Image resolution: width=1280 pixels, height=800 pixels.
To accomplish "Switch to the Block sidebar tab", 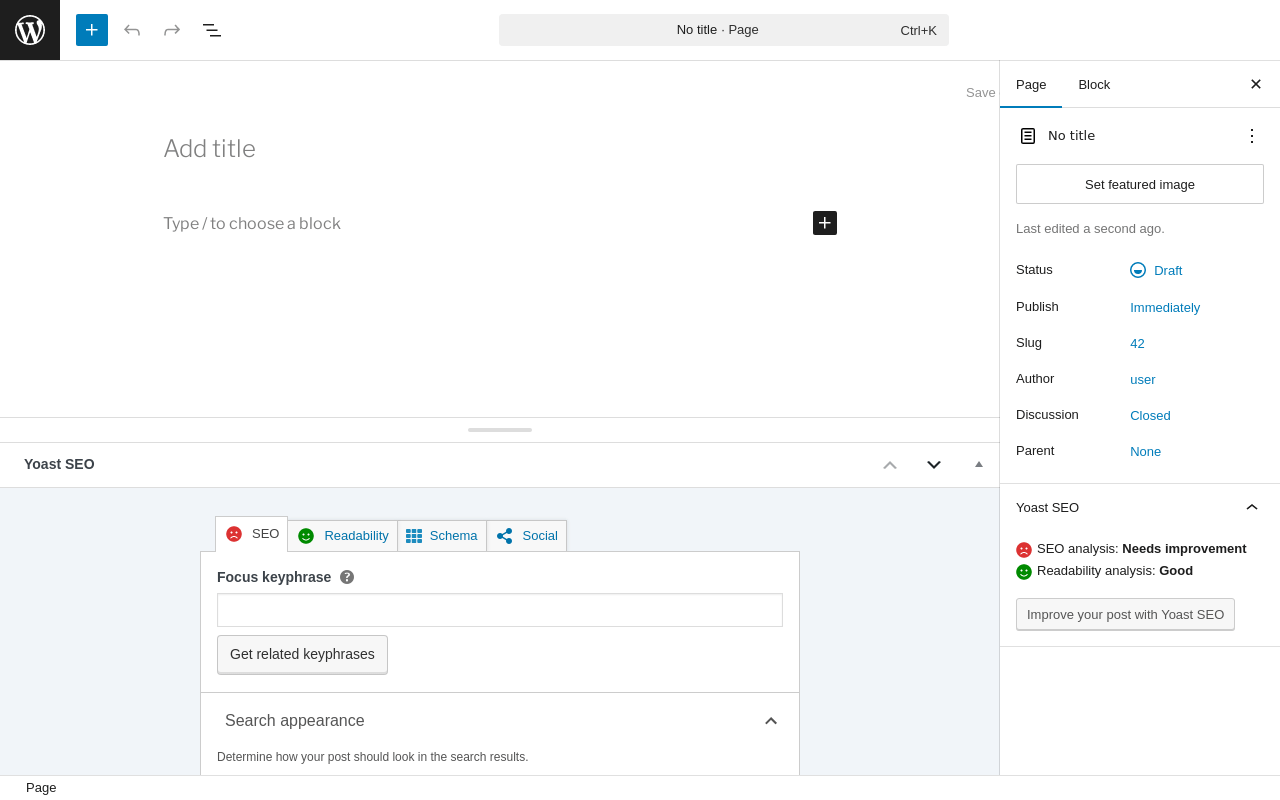I will point(1094,84).
